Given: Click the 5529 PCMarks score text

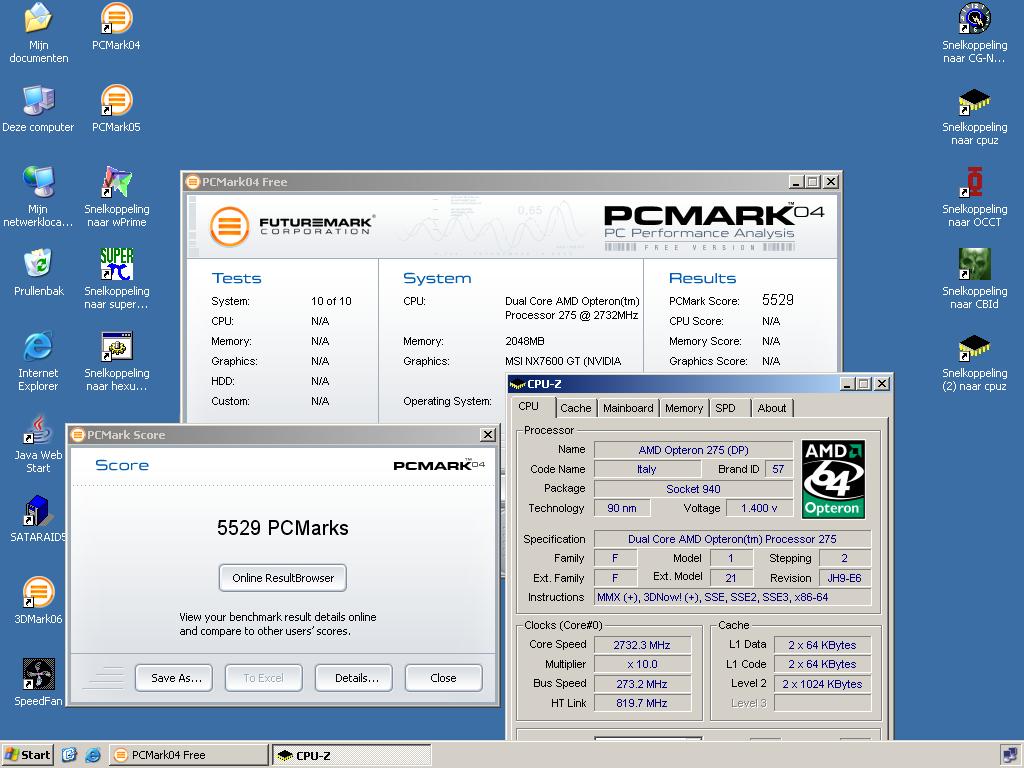Looking at the screenshot, I should pos(283,528).
